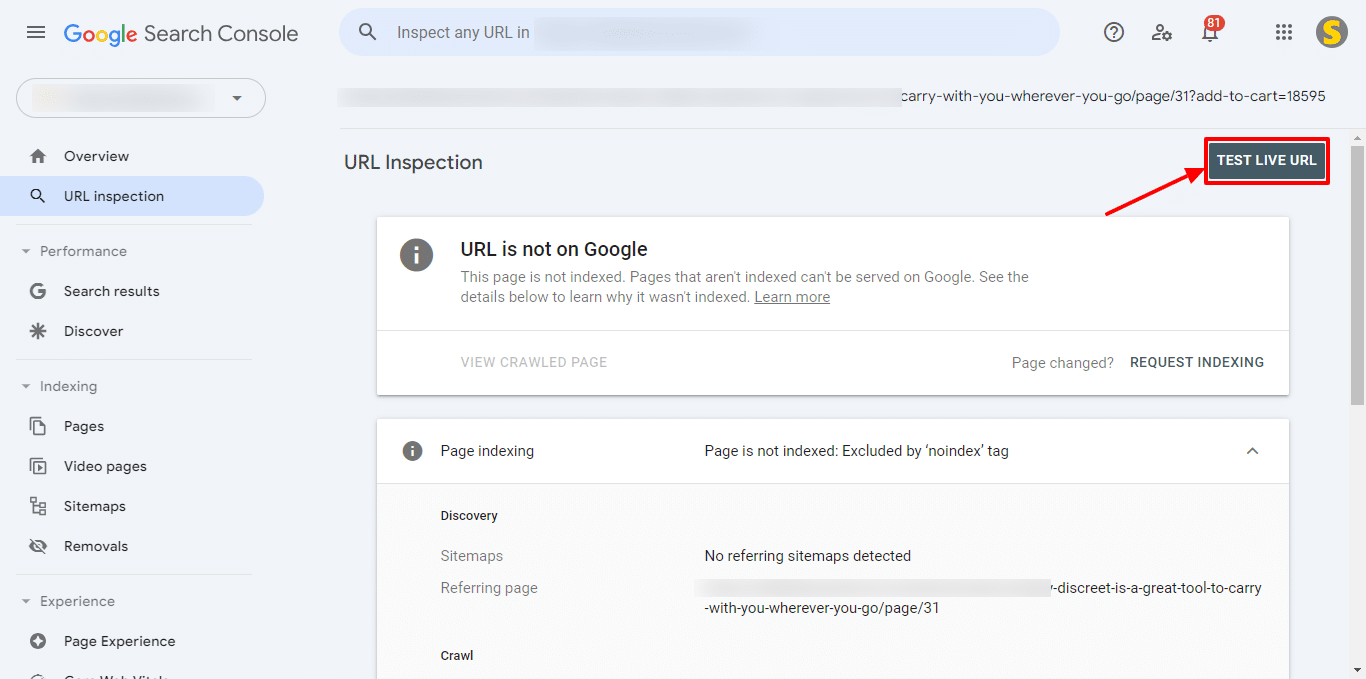Viewport: 1366px width, 679px height.
Task: Click the scrollbar down arrow
Action: pos(1357,670)
